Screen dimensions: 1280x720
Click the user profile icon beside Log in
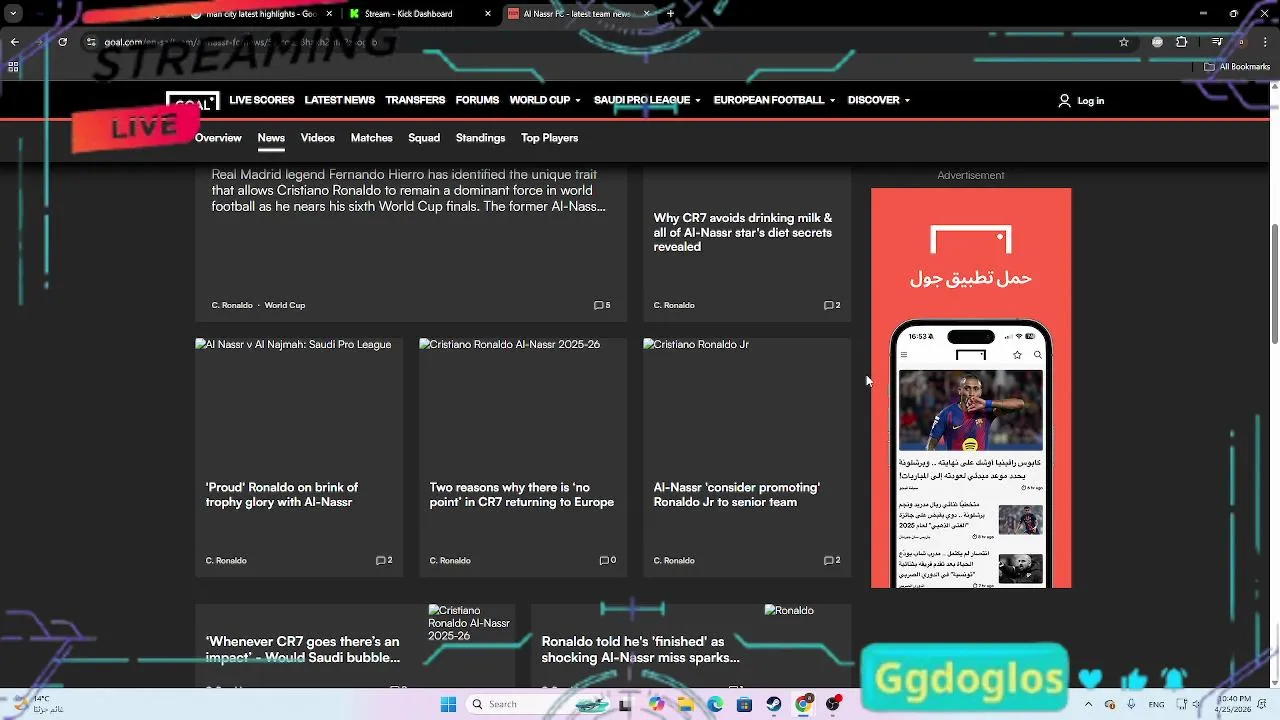tap(1064, 101)
